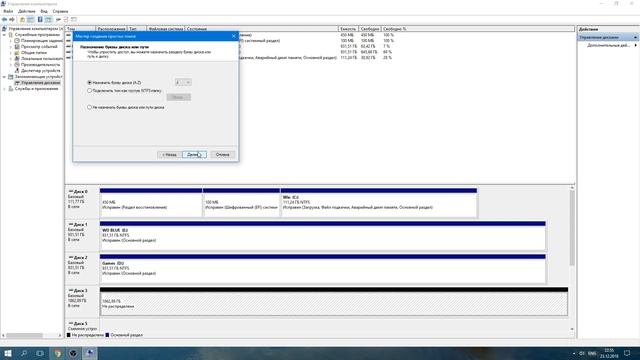The width and height of the screenshot is (640, 360).
Task: Click the Обзор button in the wizard
Action: coord(178,97)
